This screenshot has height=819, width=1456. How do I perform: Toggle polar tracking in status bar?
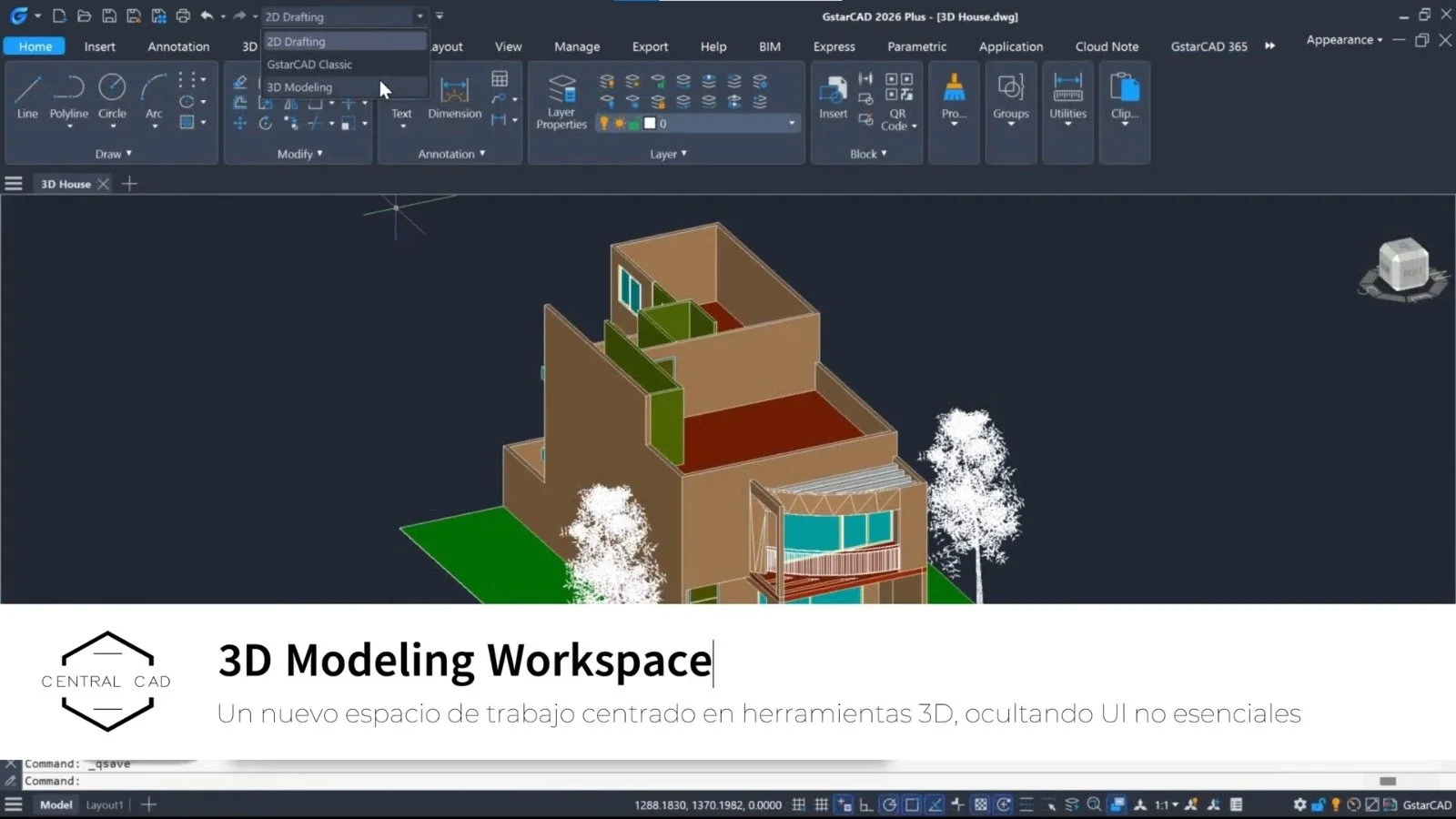[889, 804]
